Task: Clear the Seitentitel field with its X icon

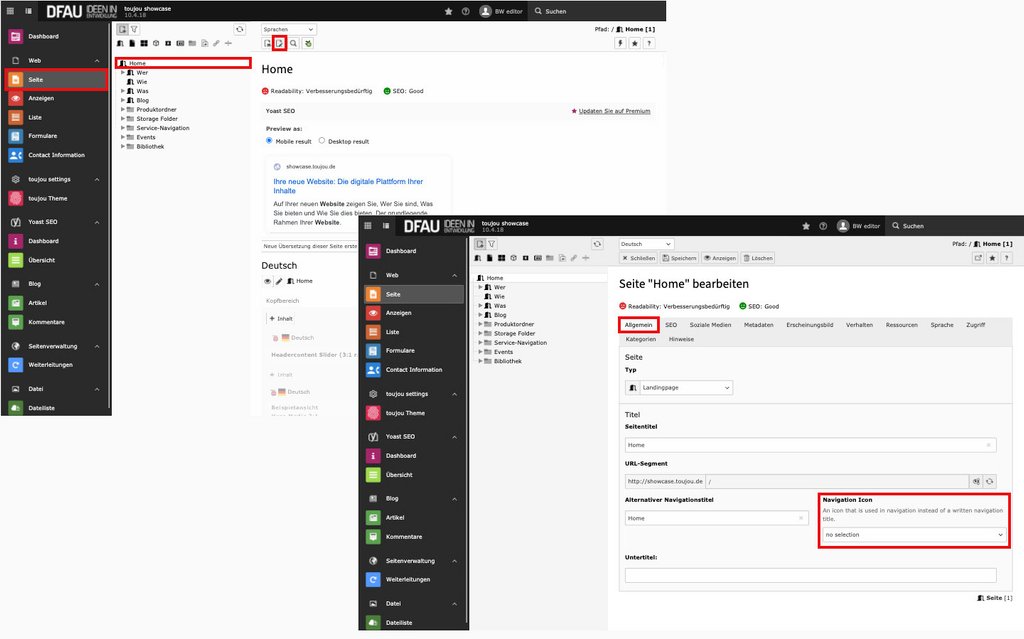Action: (x=989, y=445)
